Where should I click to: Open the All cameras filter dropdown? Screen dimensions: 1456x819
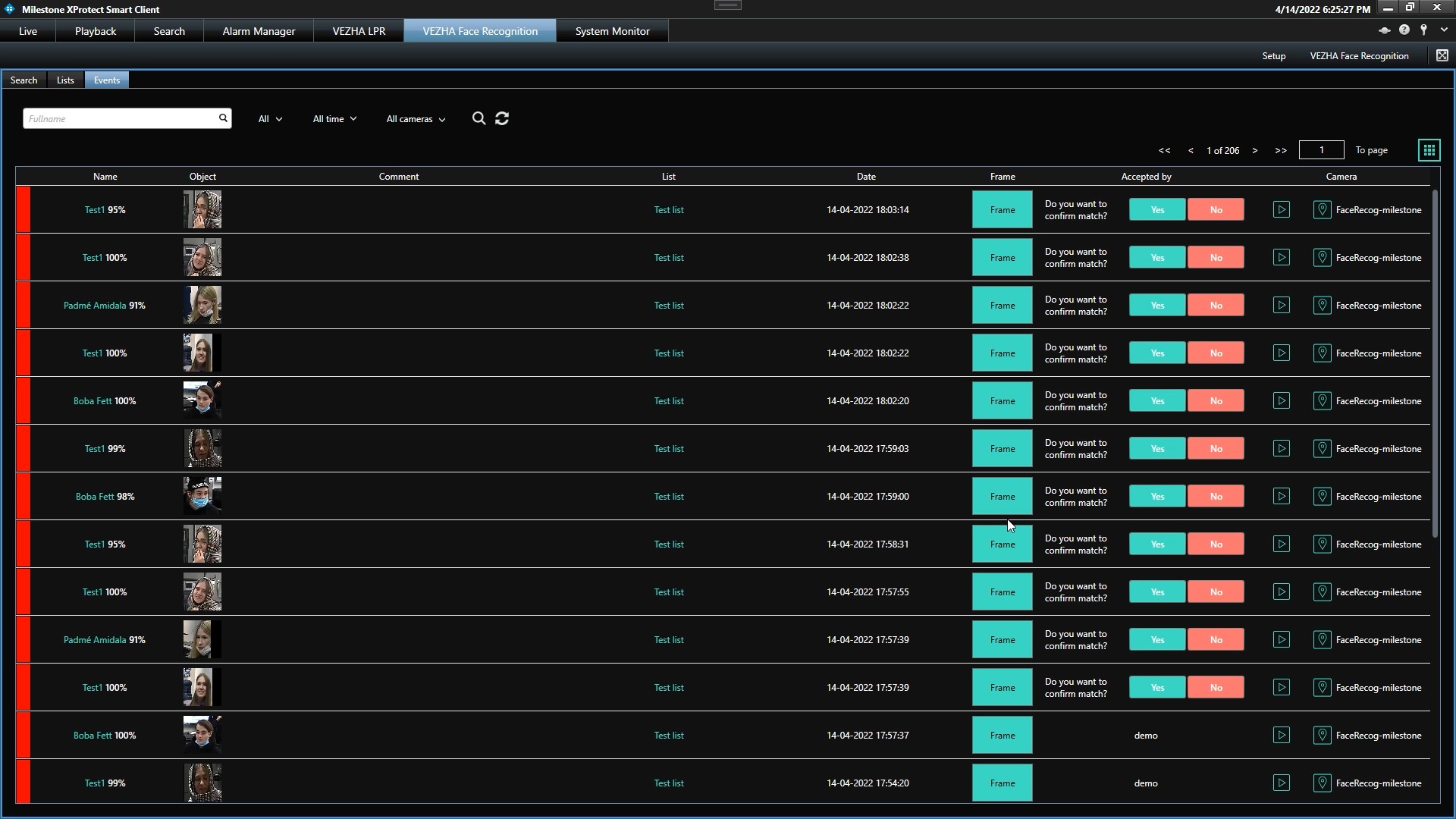416,119
